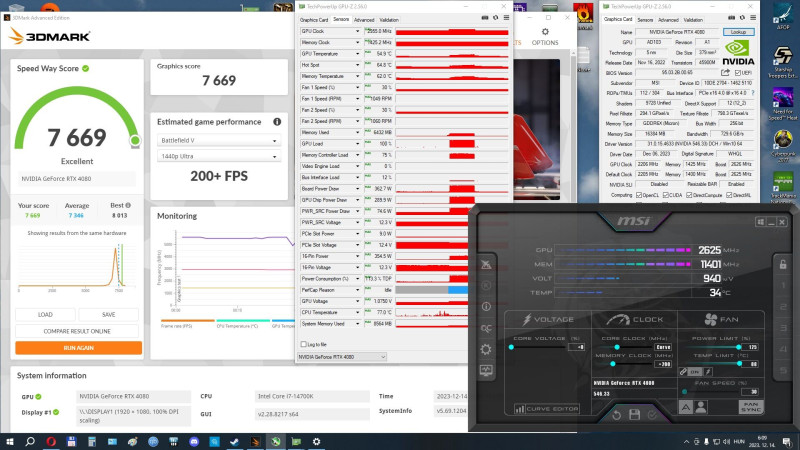Viewport: 800px width, 450px height.
Task: Switch to Sensors tab in right GPU-Z window
Action: pyautogui.click(x=645, y=20)
